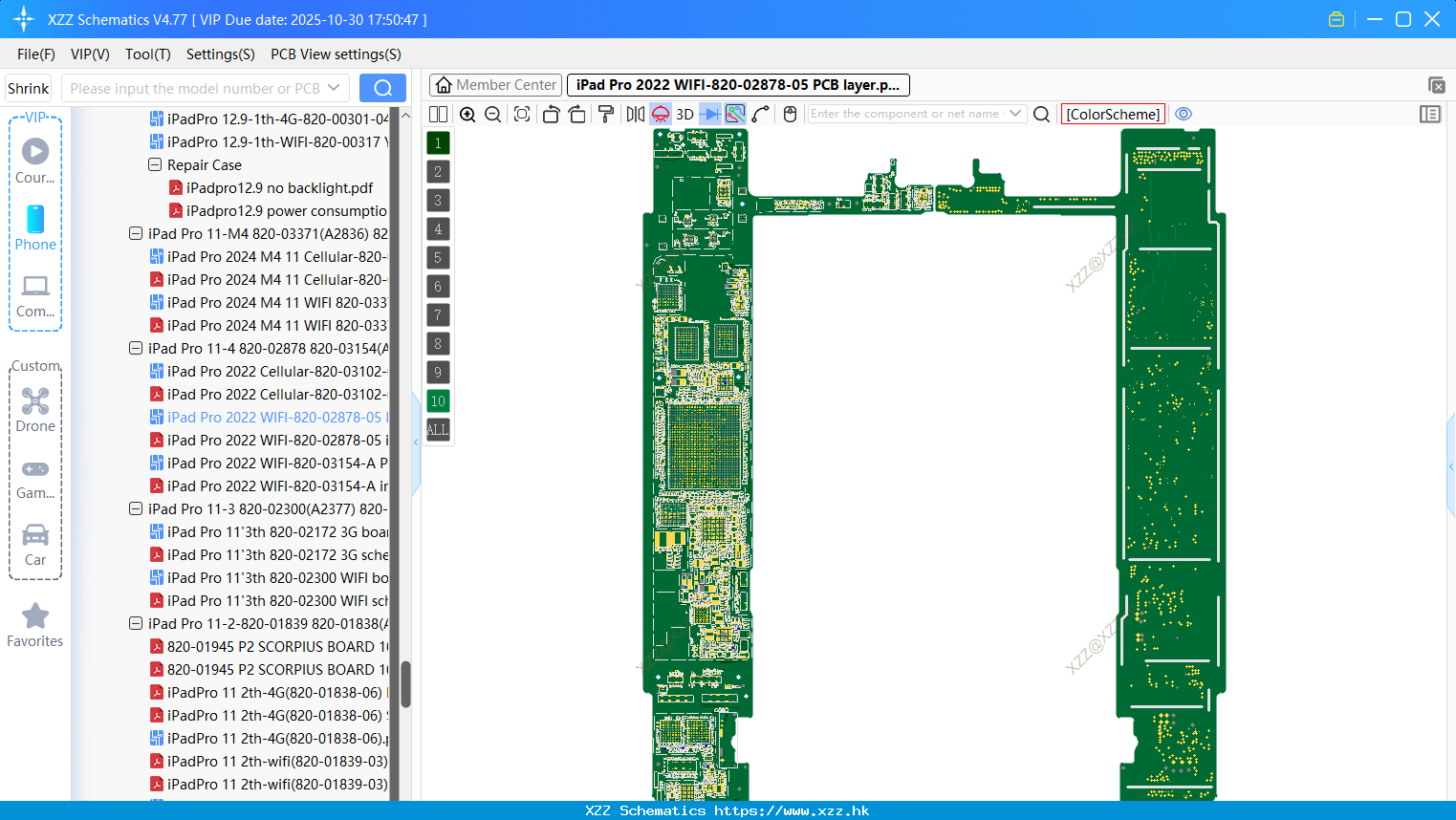Rotate board counter-clockwise
The height and width of the screenshot is (820, 1456).
(551, 114)
